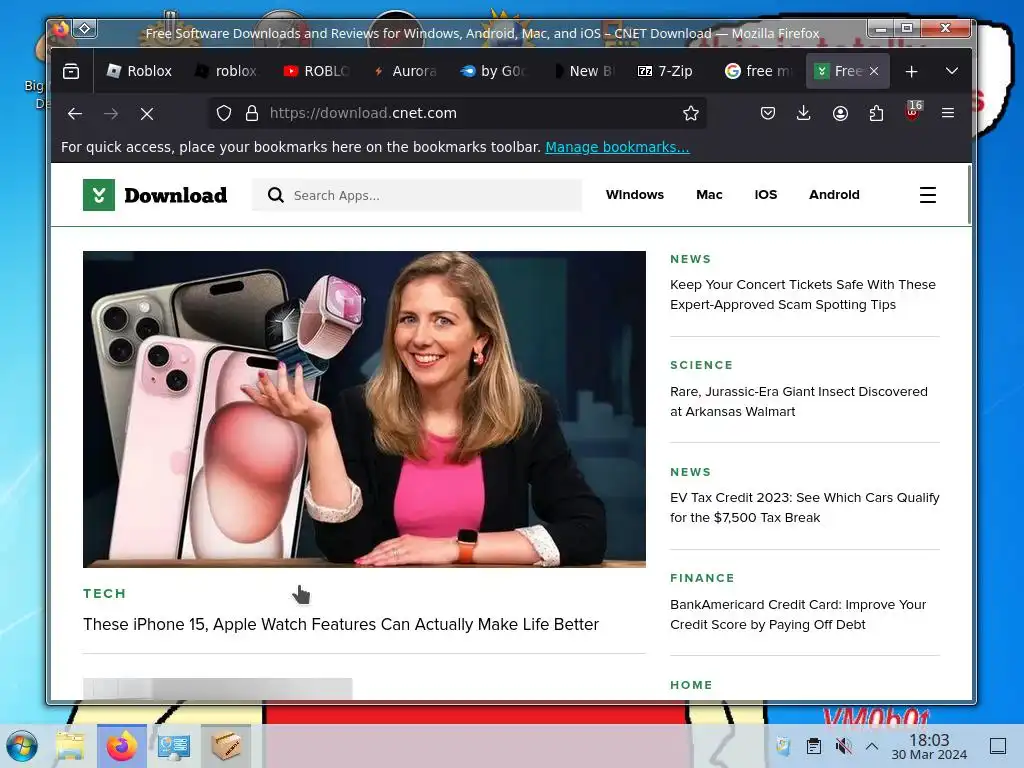This screenshot has height=768, width=1024.
Task: Click the TECH category label
Action: pyautogui.click(x=104, y=594)
